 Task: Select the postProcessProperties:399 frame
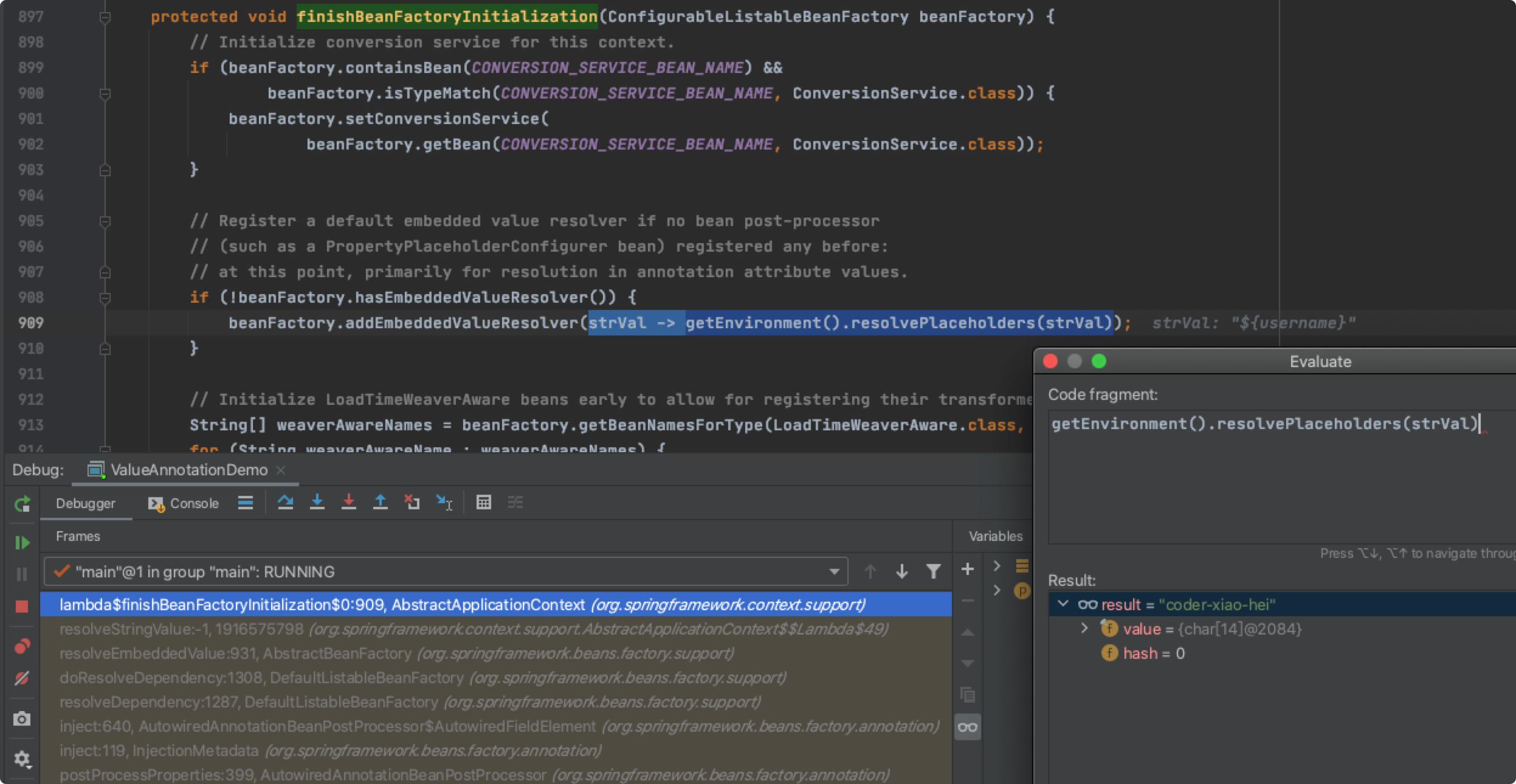click(x=496, y=775)
